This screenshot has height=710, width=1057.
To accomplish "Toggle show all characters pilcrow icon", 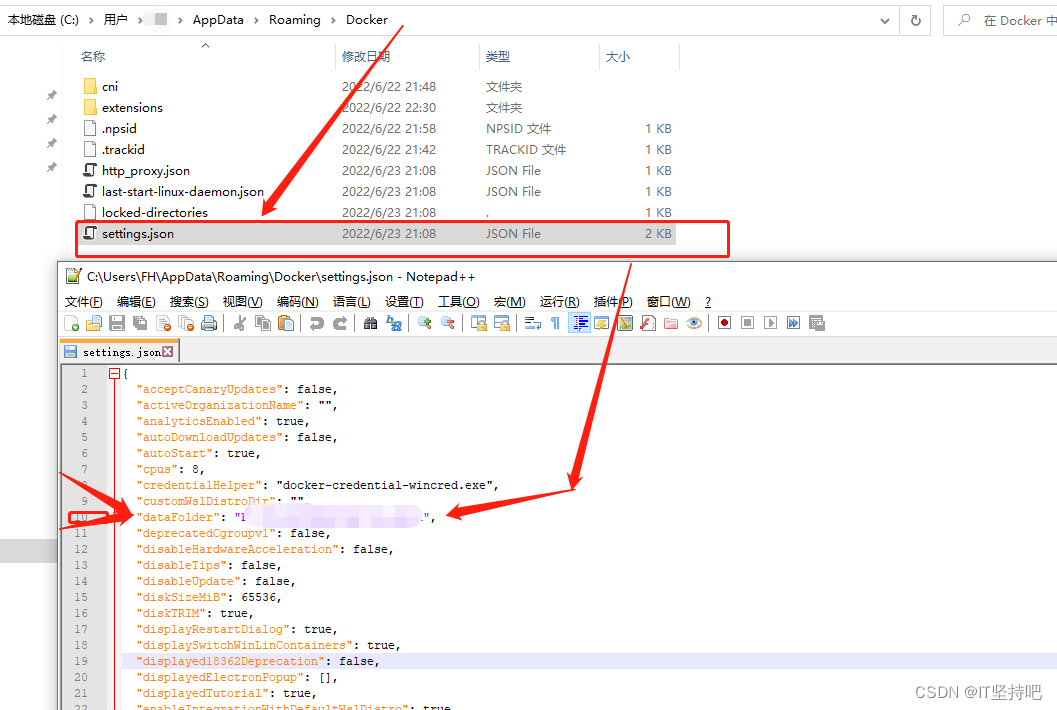I will pos(555,324).
